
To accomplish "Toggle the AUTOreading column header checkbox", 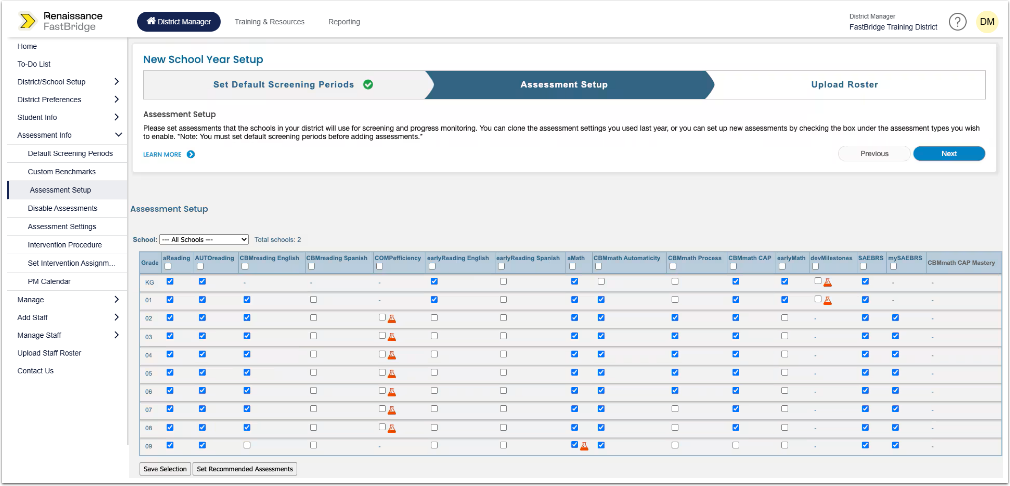I will click(200, 266).
